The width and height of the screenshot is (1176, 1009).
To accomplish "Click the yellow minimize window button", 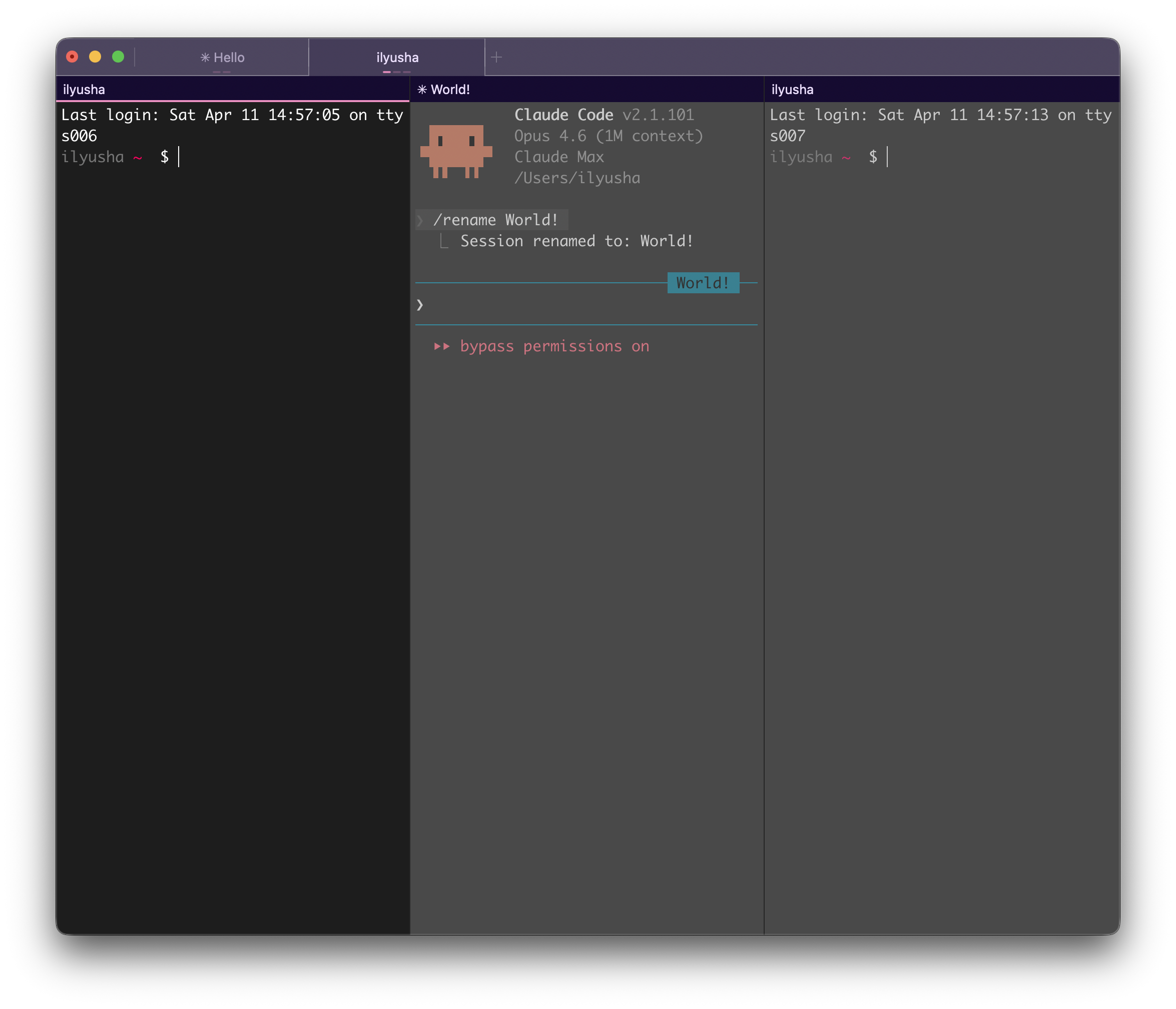I will [x=95, y=57].
